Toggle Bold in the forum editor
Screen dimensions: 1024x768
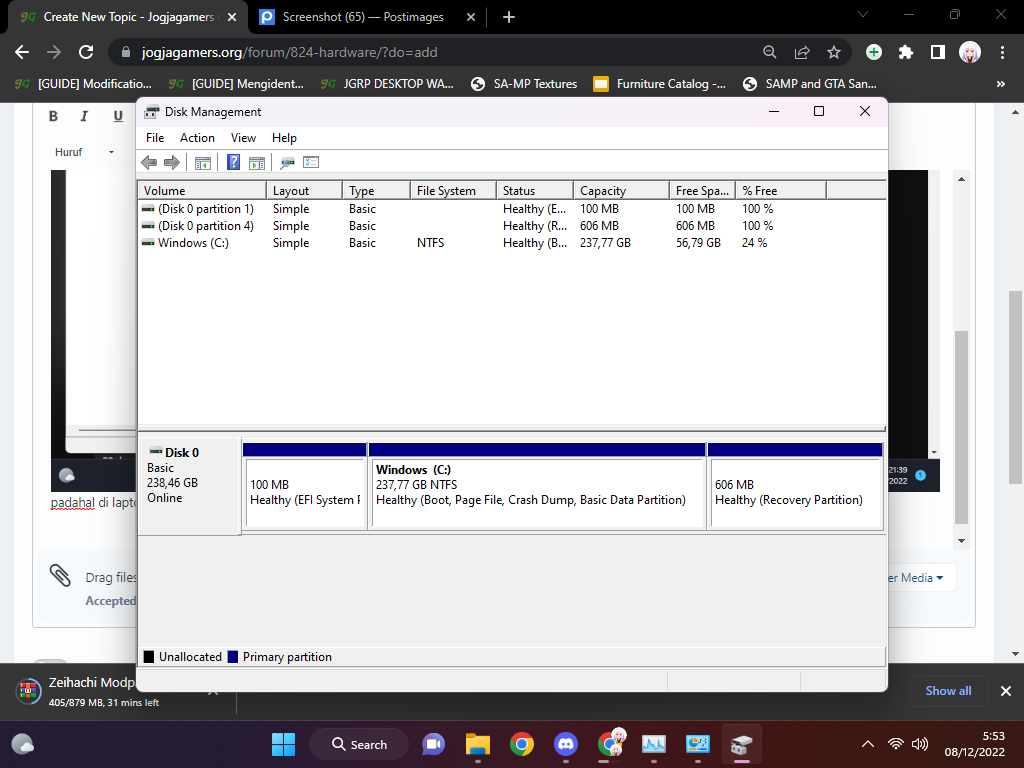[54, 116]
